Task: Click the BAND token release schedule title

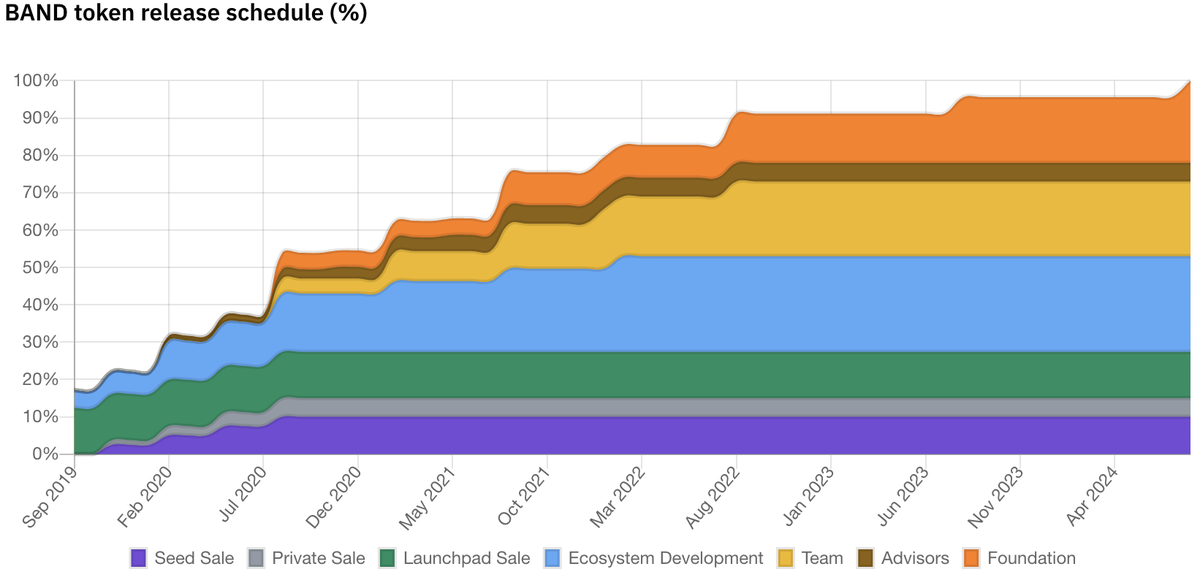Action: pos(186,15)
